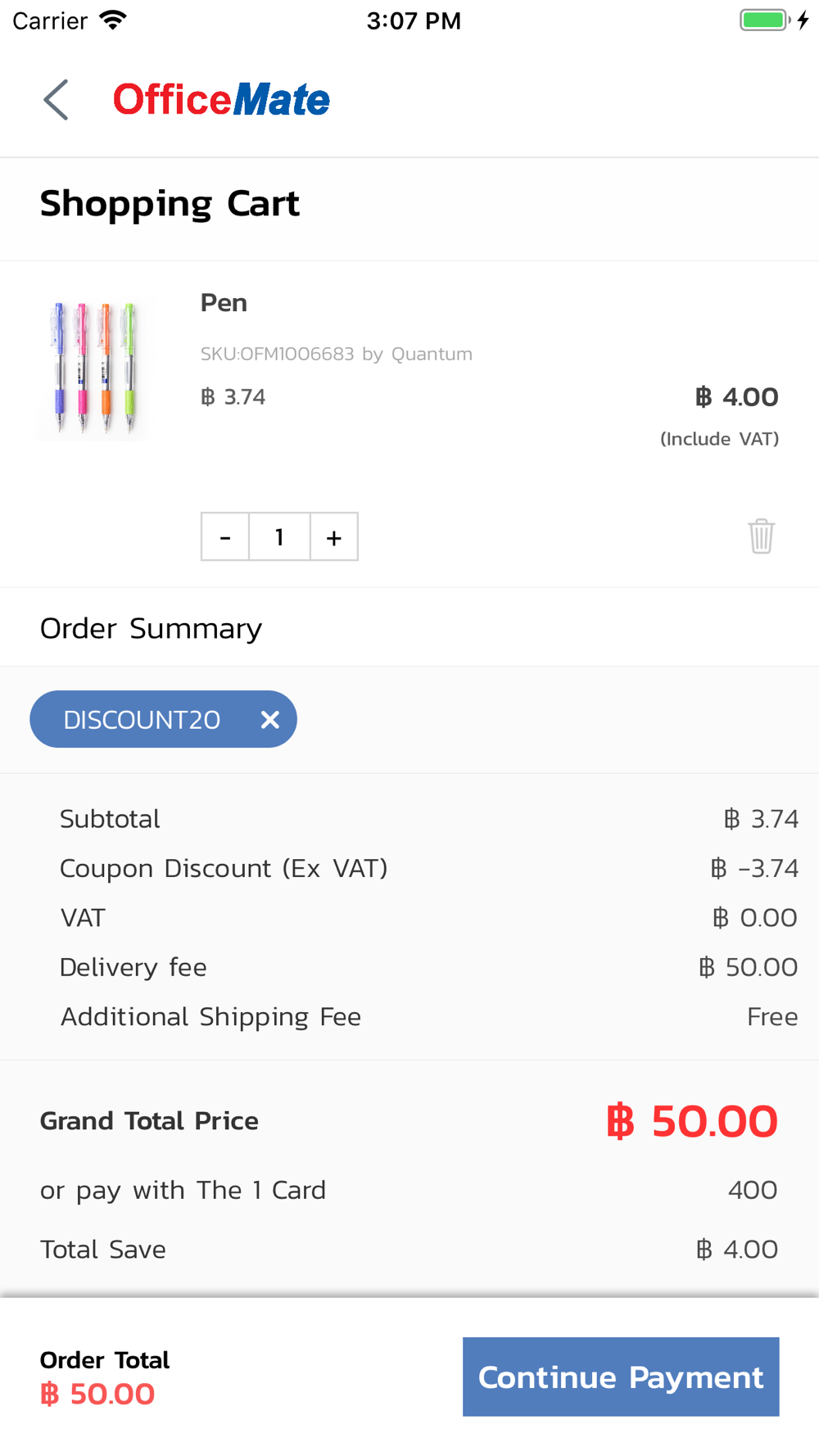Viewport: 819px width, 1456px height.
Task: Open the pen product thumbnail image
Action: tap(93, 368)
